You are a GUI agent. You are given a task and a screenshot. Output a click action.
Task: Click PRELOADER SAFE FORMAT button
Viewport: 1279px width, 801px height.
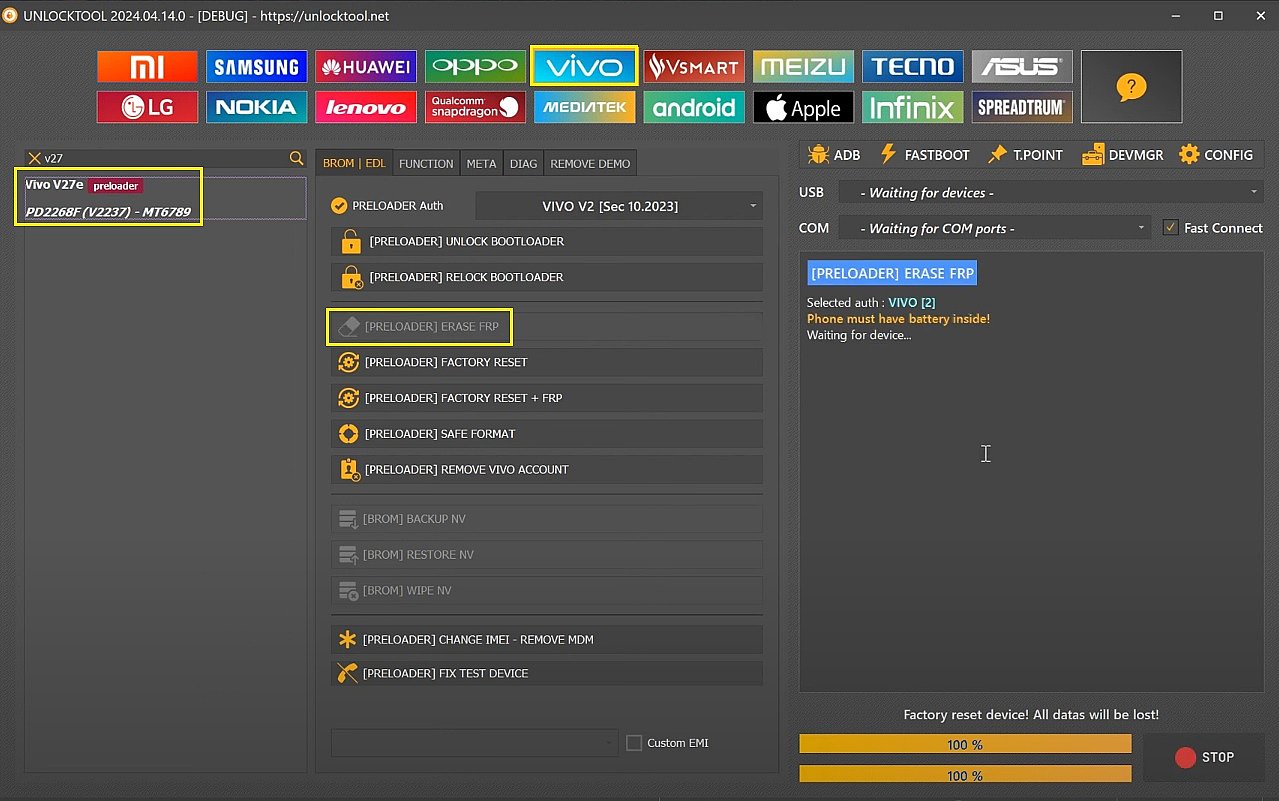(x=546, y=434)
